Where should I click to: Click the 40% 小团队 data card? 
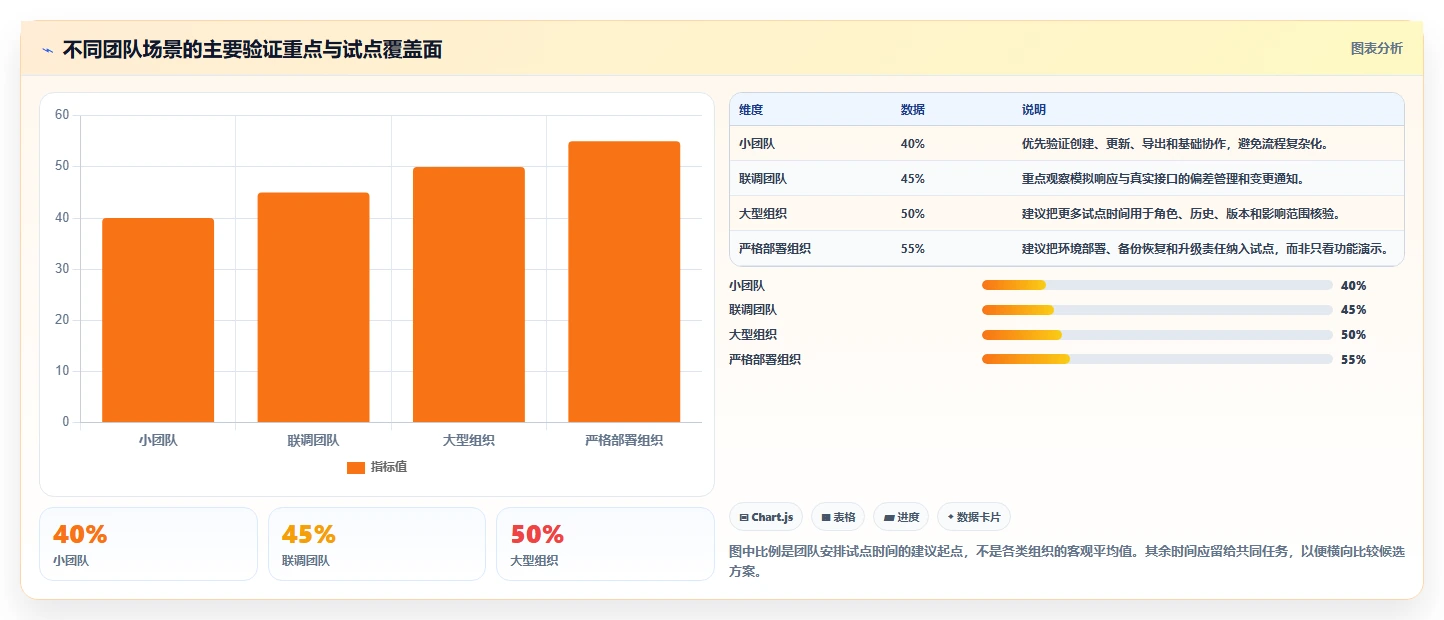[148, 544]
